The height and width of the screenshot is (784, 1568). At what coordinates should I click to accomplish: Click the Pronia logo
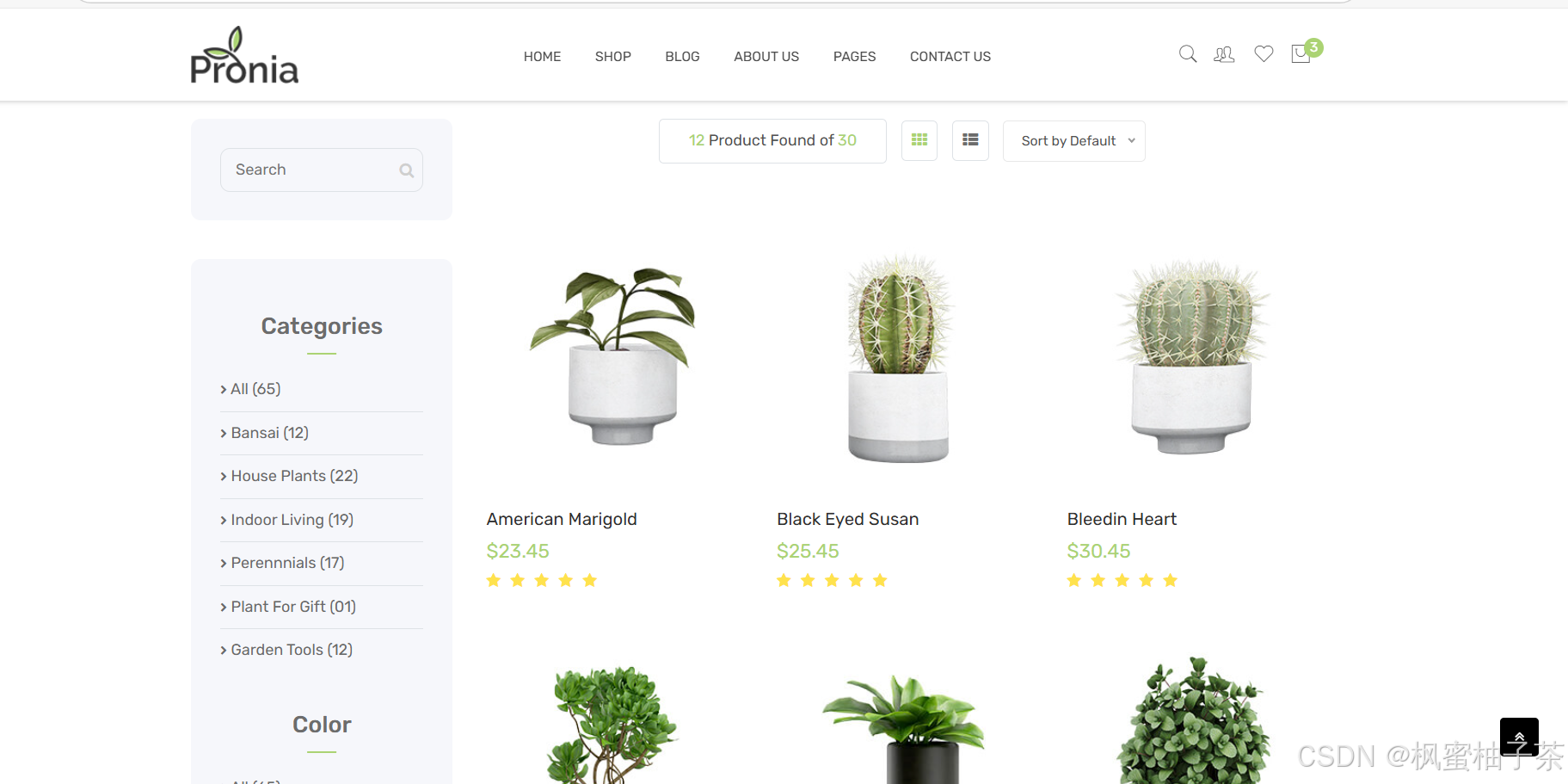click(x=244, y=55)
